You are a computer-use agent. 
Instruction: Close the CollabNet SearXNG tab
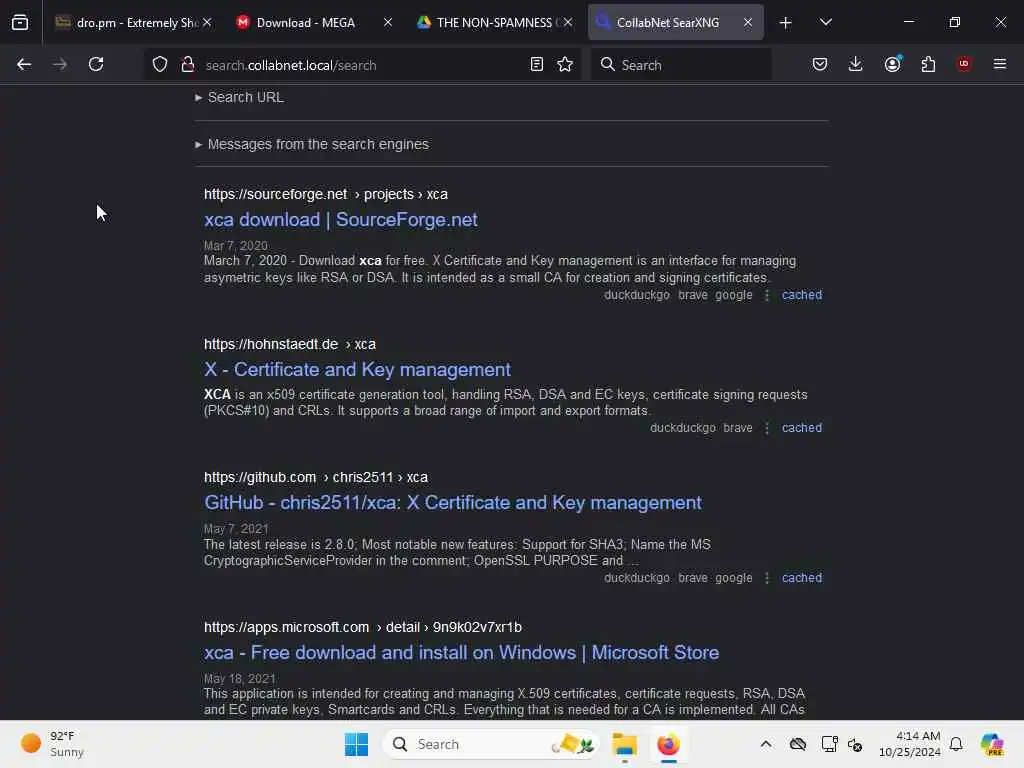pos(748,23)
